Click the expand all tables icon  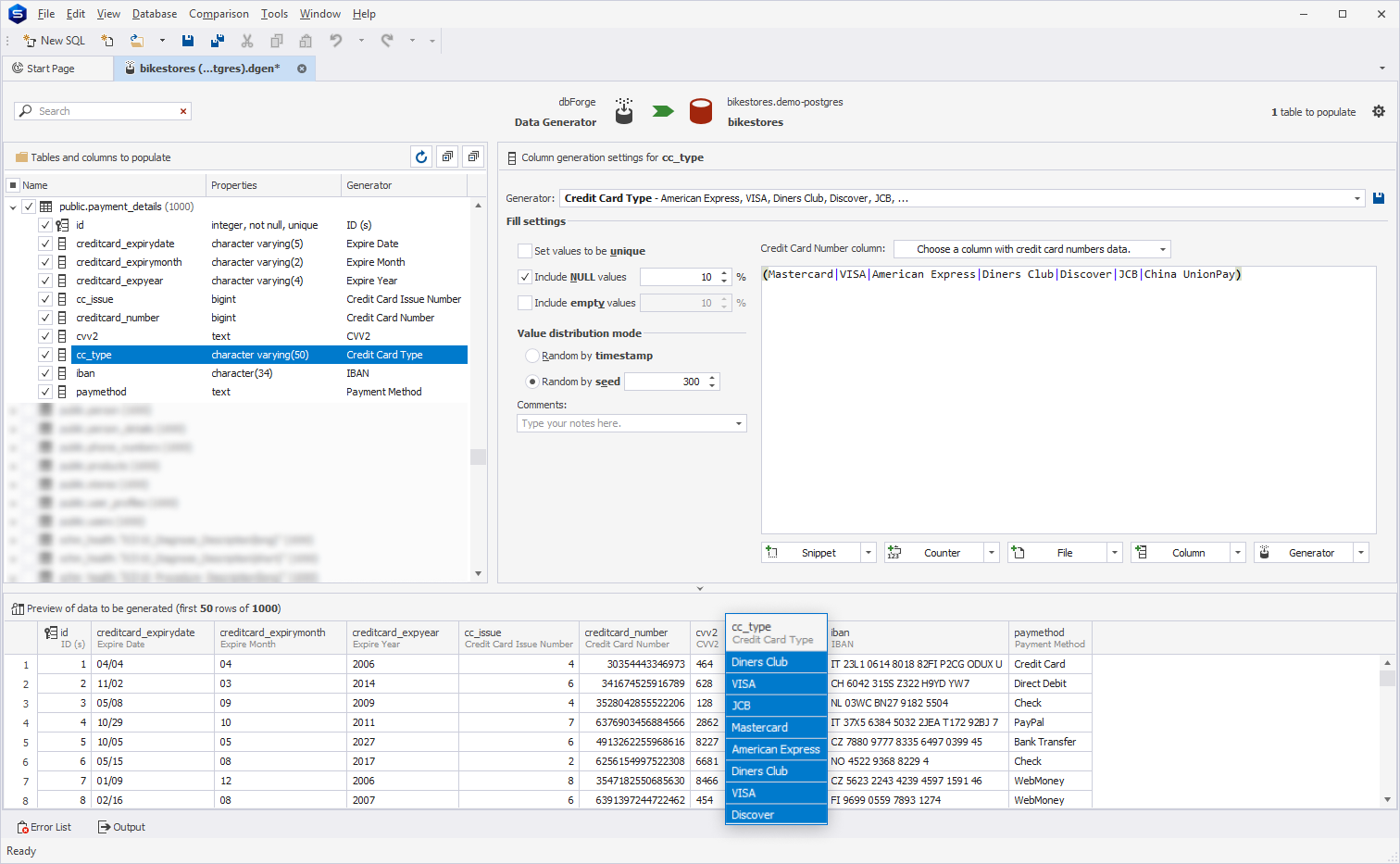tap(447, 157)
